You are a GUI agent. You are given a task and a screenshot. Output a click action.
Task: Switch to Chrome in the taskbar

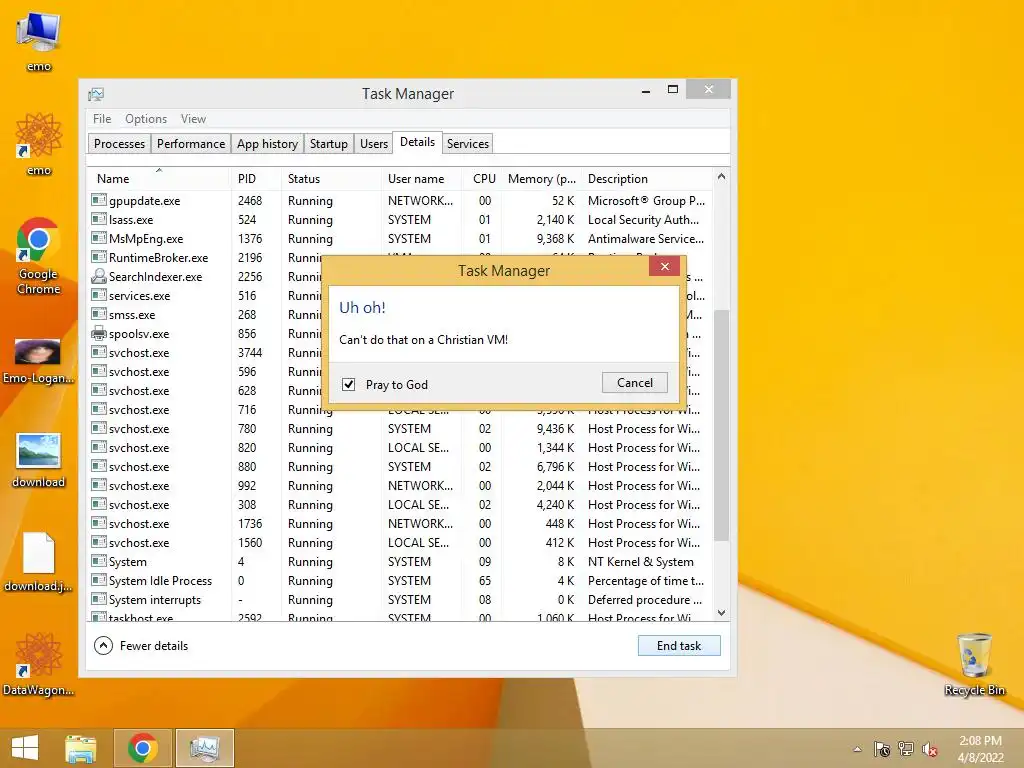click(x=142, y=748)
